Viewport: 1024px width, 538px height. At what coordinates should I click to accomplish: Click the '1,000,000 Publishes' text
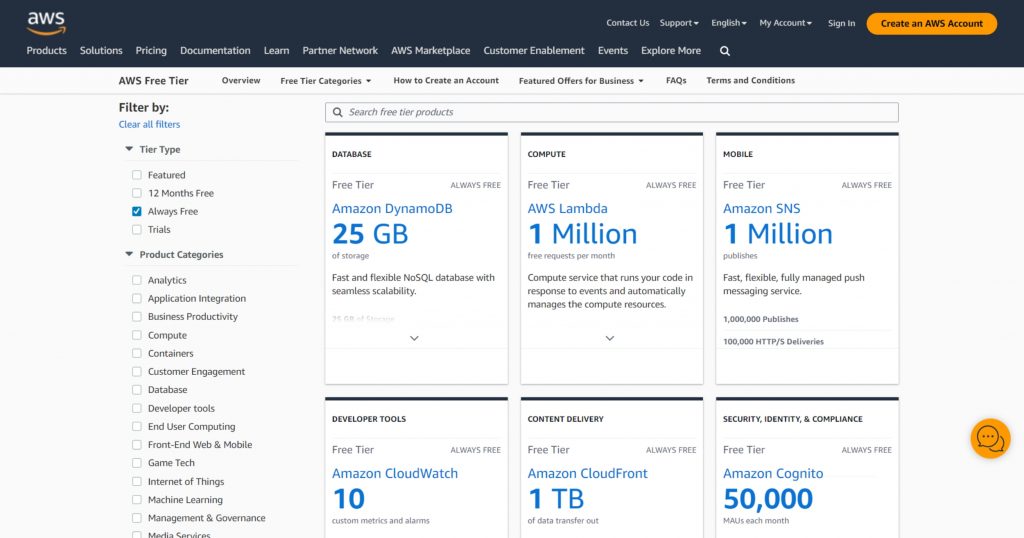point(761,319)
